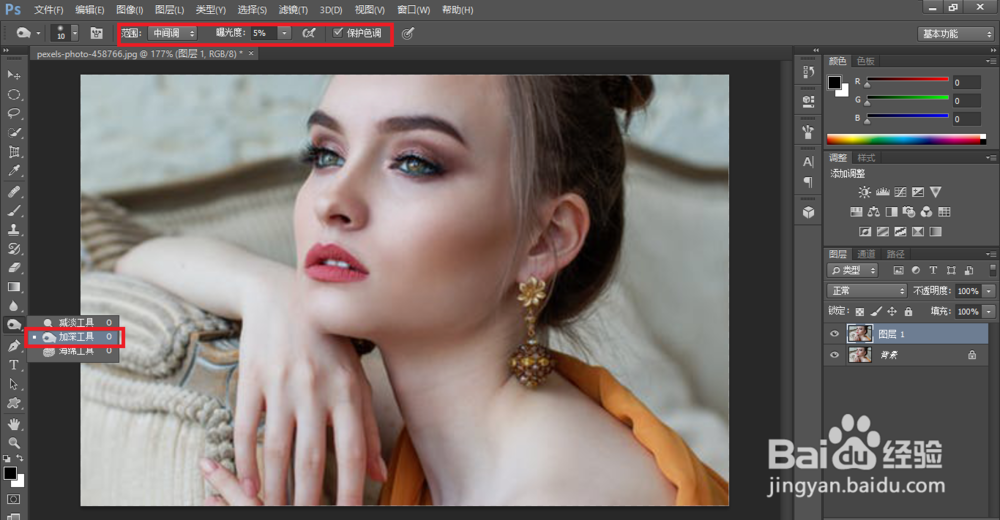Add a Photo Filter adjustment
The image size is (1000, 520).
909,212
